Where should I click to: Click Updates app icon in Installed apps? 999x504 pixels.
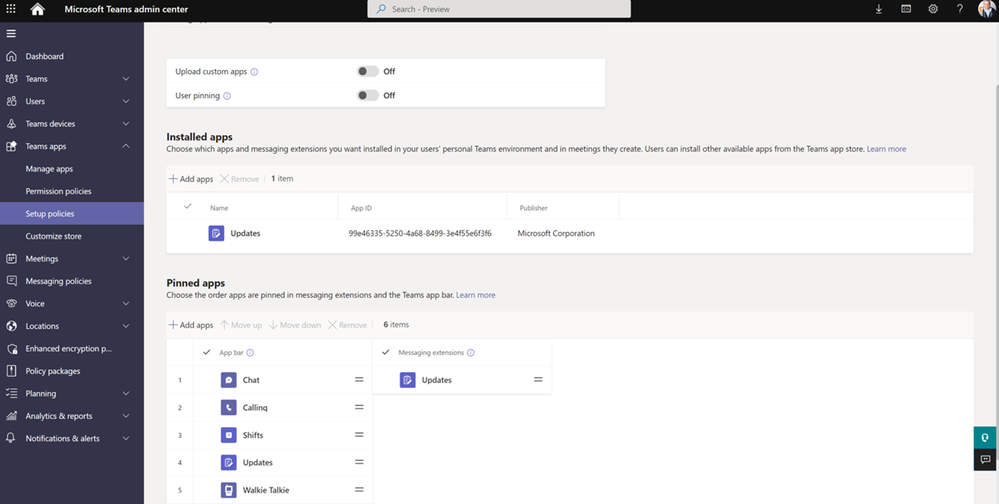[216, 233]
